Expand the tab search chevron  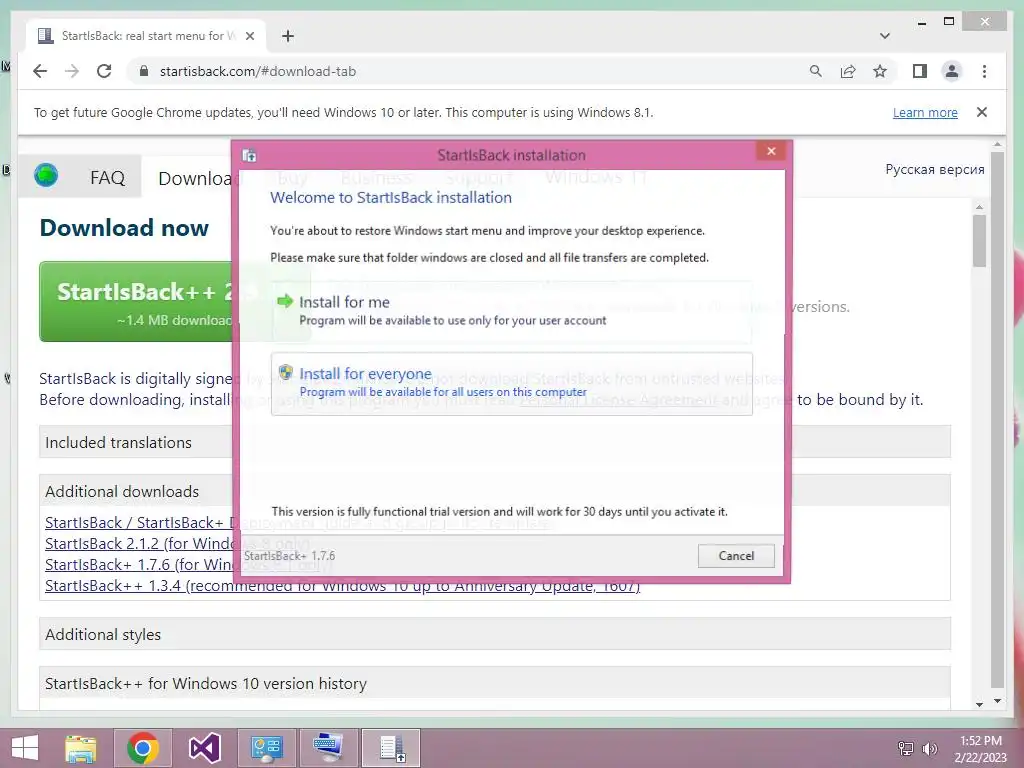click(x=885, y=36)
